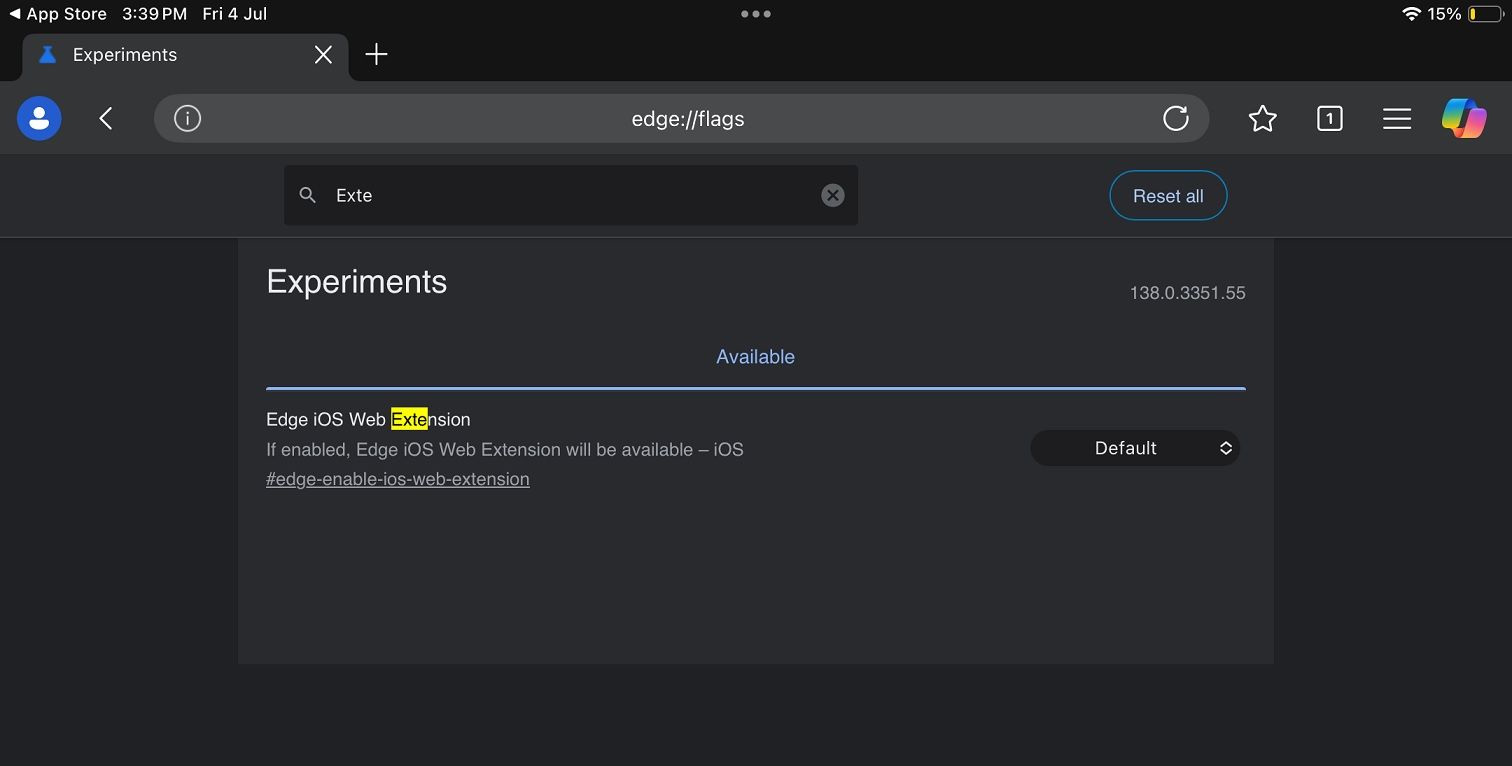This screenshot has width=1512, height=766.
Task: Launch Copilot from the toolbar
Action: click(x=1464, y=119)
